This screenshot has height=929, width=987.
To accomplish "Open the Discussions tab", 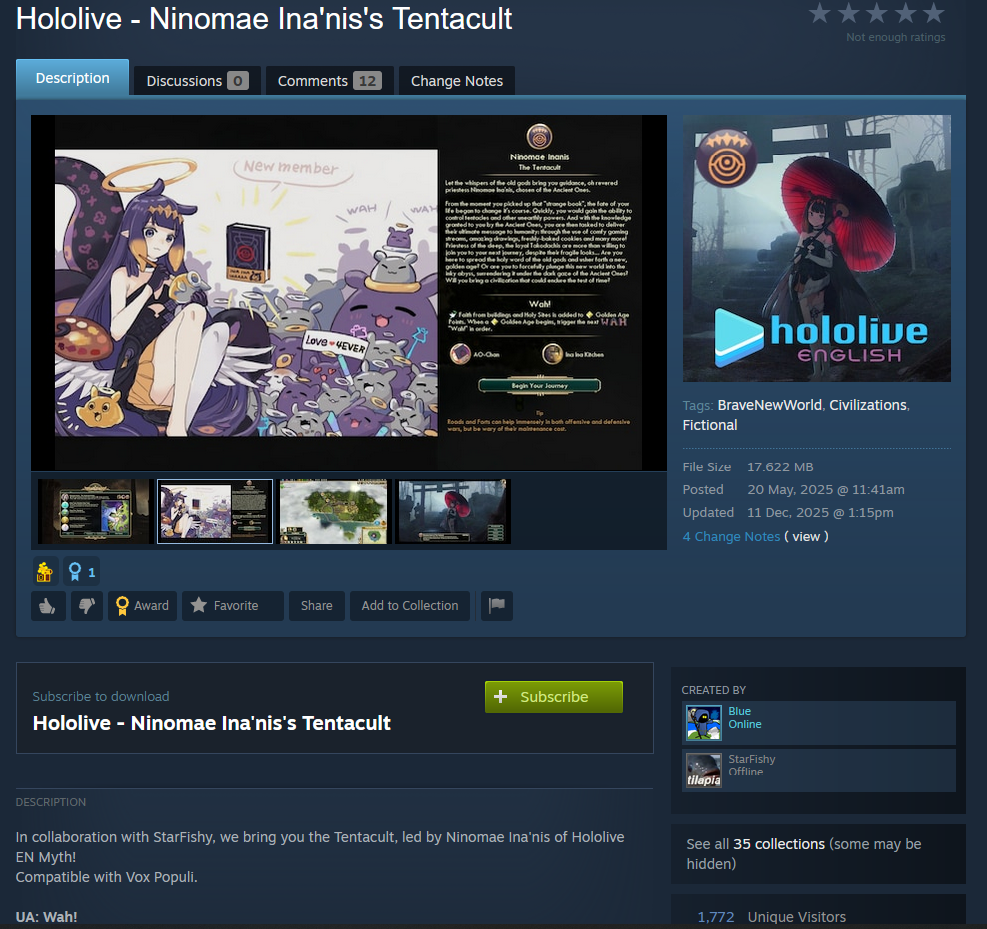I will [197, 81].
